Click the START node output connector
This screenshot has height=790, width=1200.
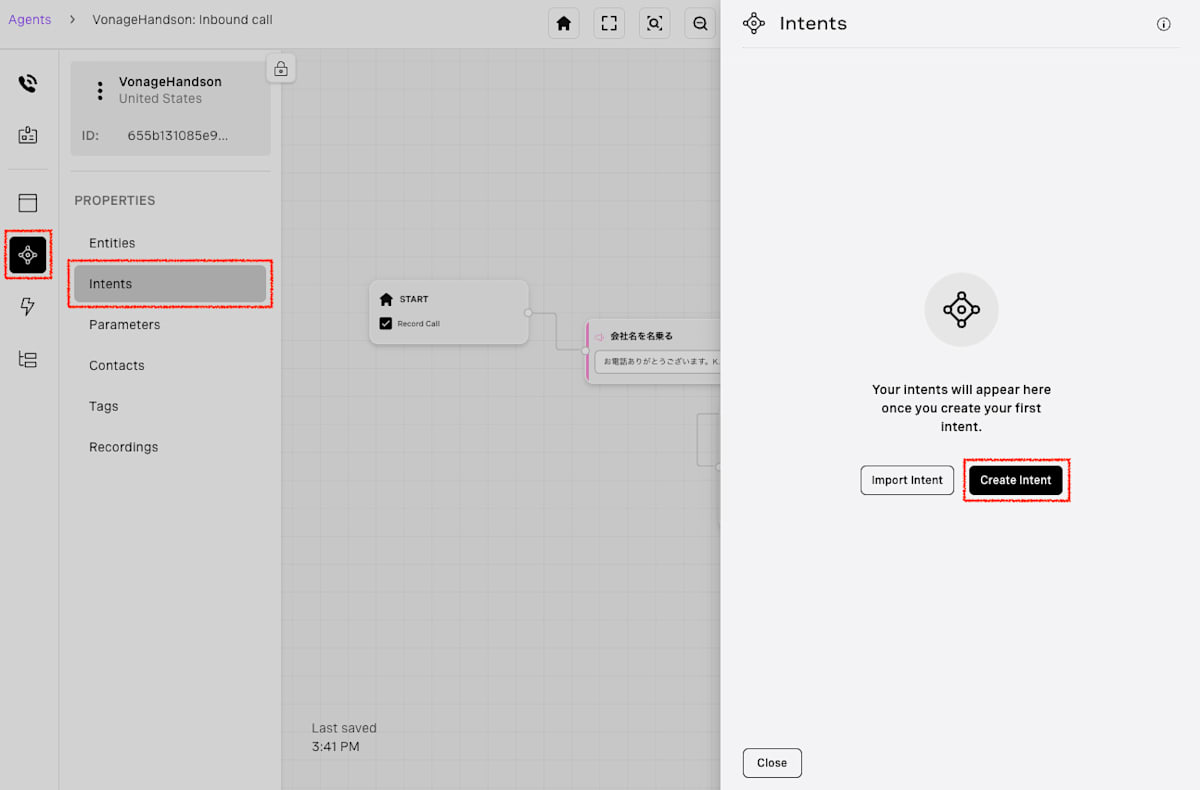click(x=528, y=312)
